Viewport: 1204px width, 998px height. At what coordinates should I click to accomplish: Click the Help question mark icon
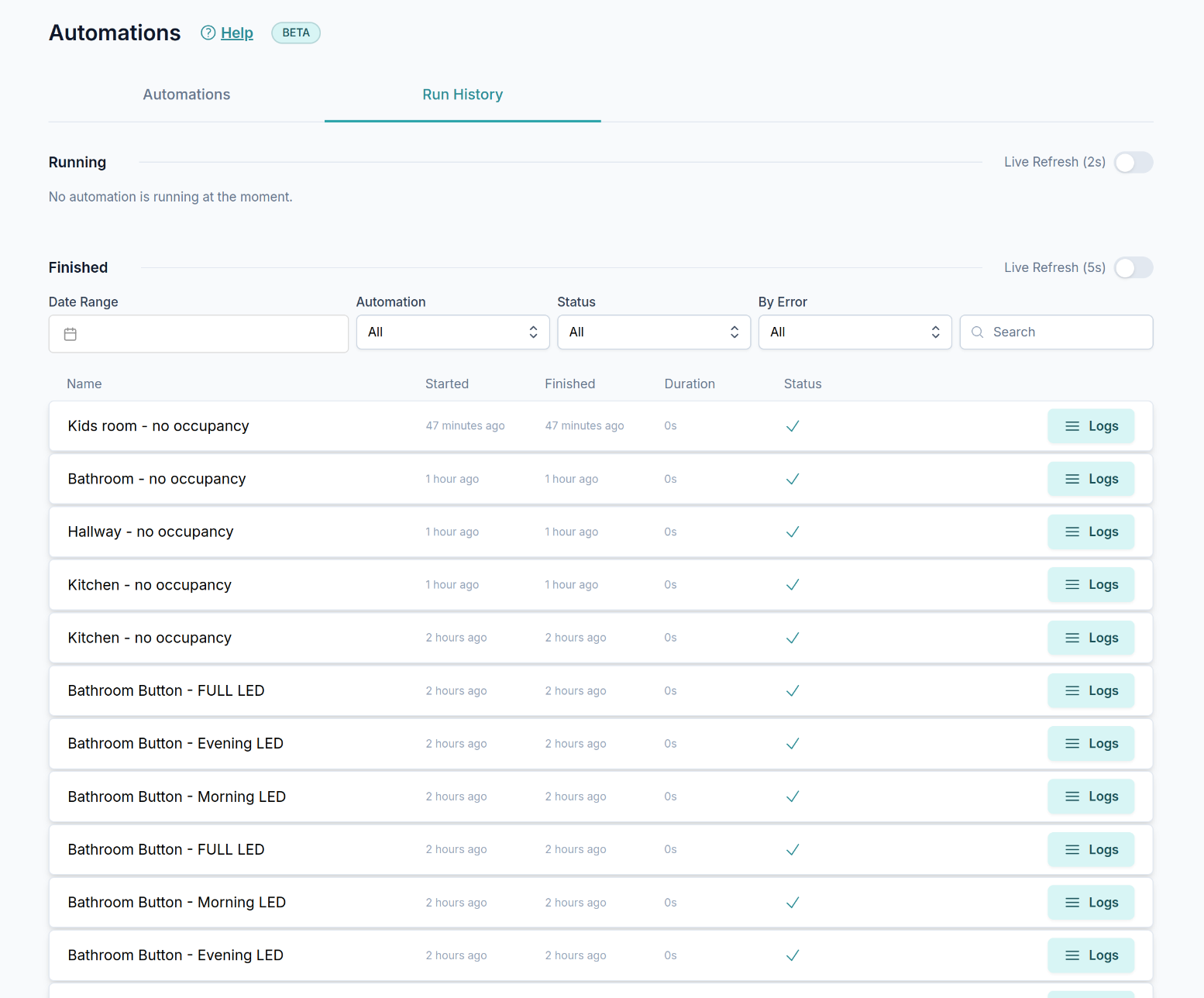208,33
